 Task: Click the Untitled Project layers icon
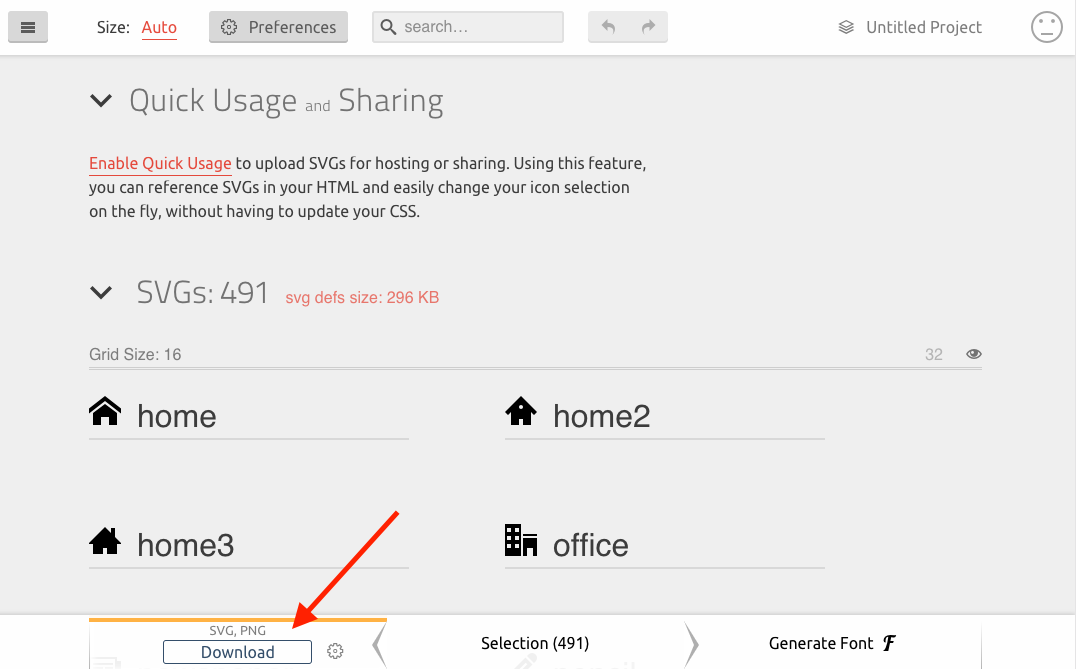click(846, 27)
